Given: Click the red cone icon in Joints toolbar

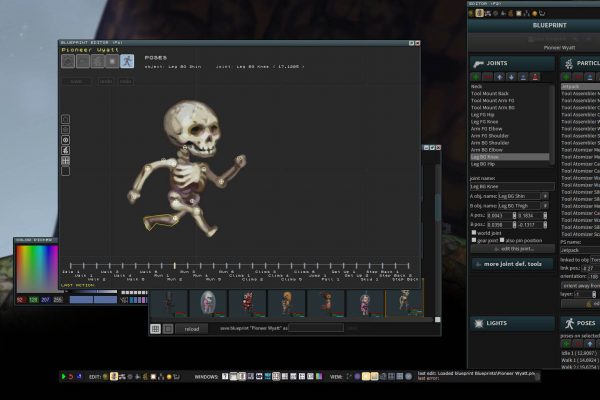Looking at the screenshot, I should pyautogui.click(x=535, y=77).
